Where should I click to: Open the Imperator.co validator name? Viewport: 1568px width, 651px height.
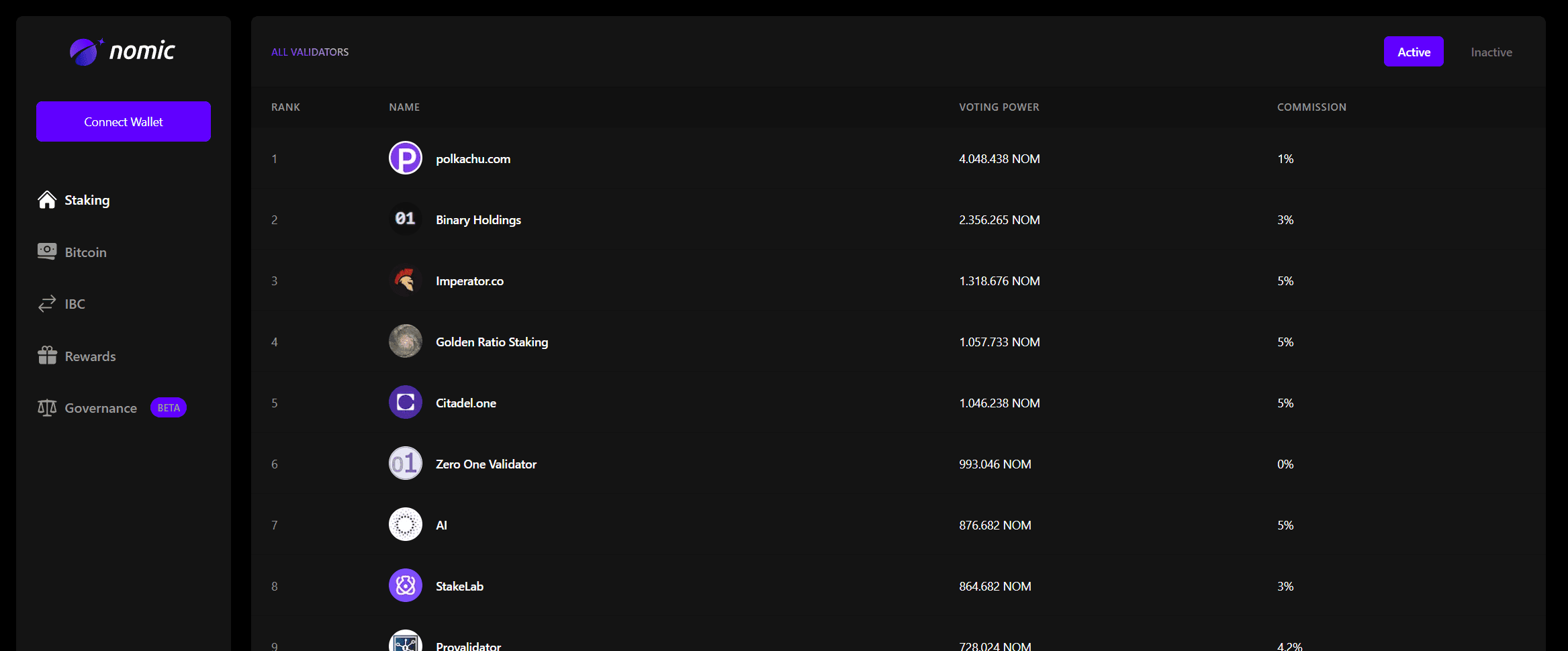(x=469, y=281)
